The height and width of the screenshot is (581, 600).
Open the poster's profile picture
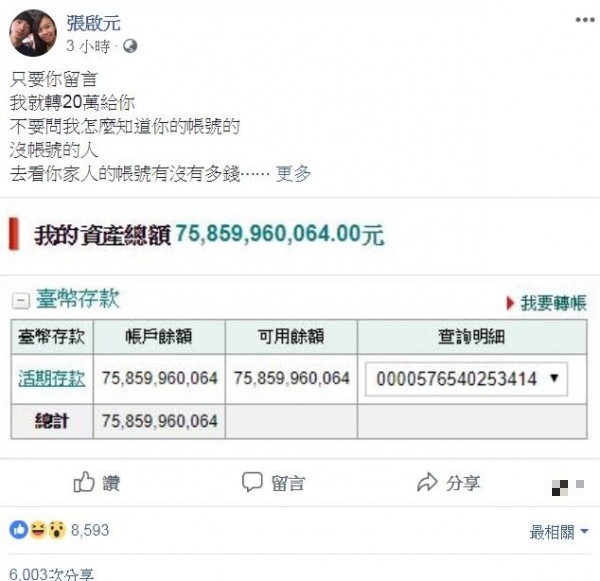point(33,33)
